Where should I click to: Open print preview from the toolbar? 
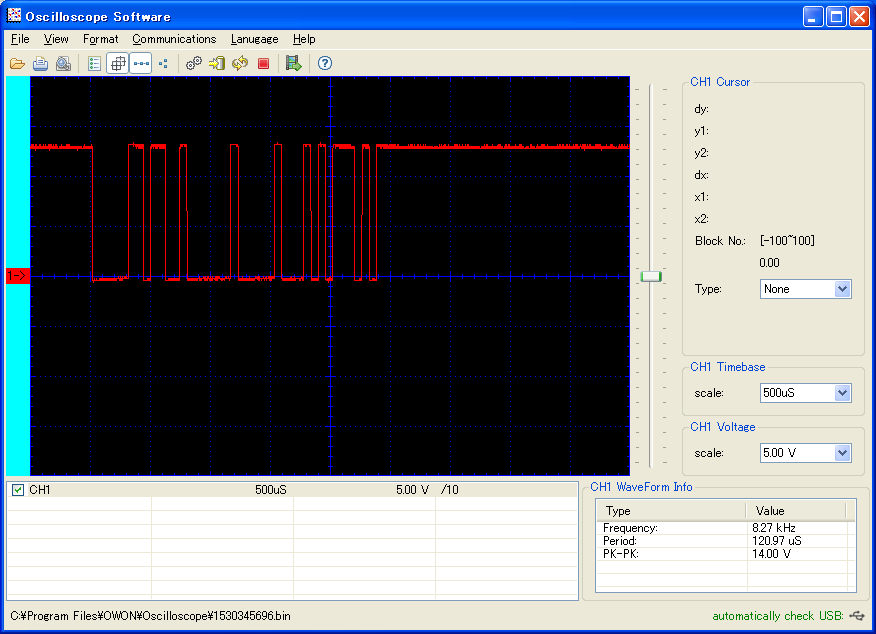point(63,64)
